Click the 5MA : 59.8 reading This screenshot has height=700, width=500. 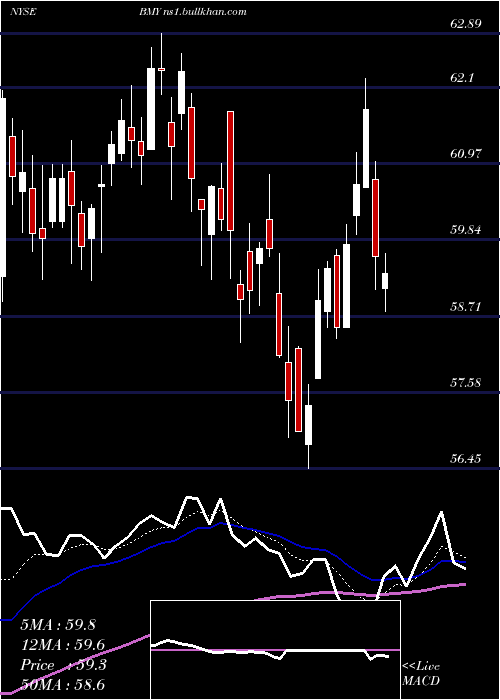58,625
